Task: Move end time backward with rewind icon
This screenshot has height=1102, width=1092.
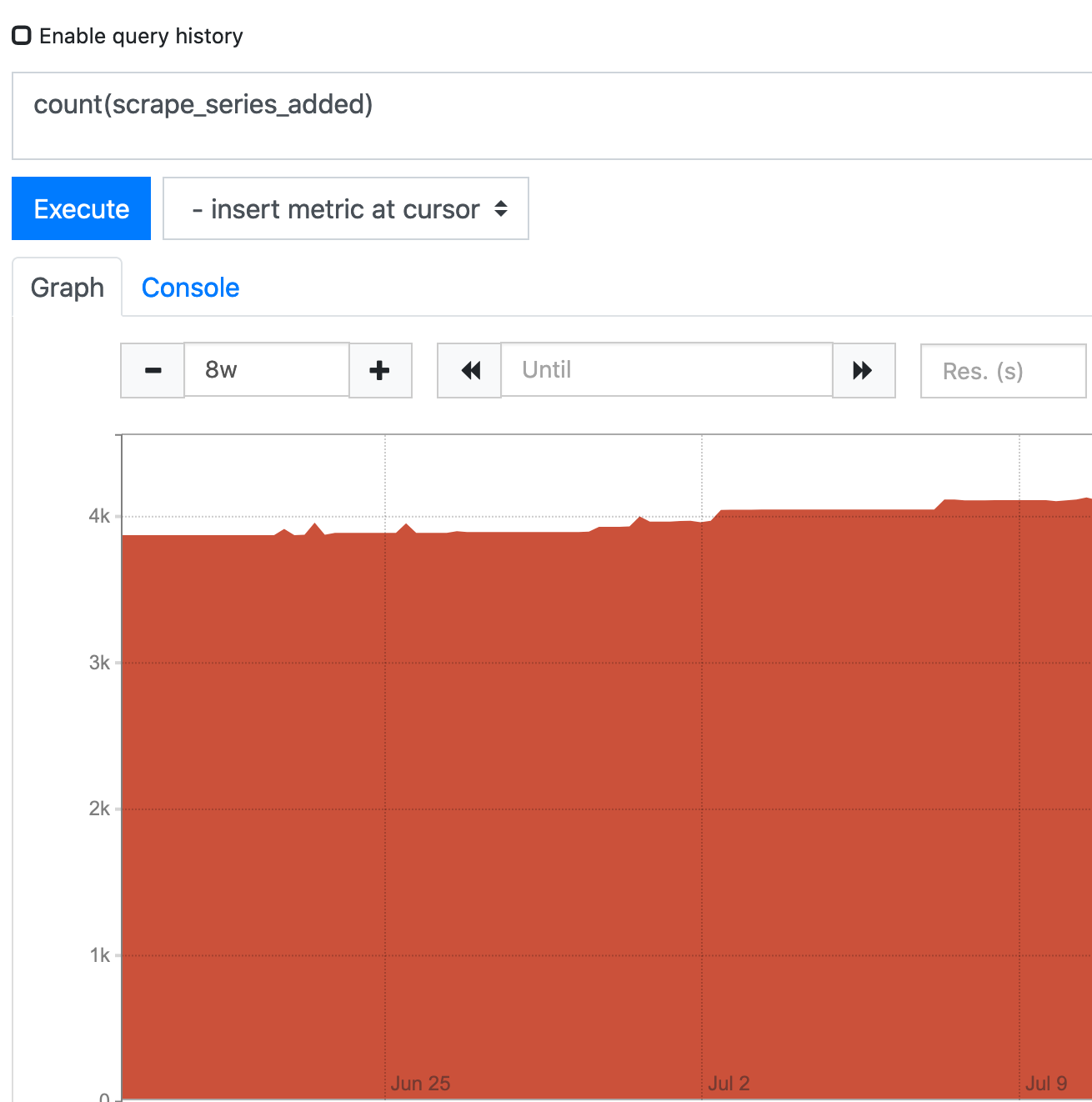Action: [x=469, y=370]
